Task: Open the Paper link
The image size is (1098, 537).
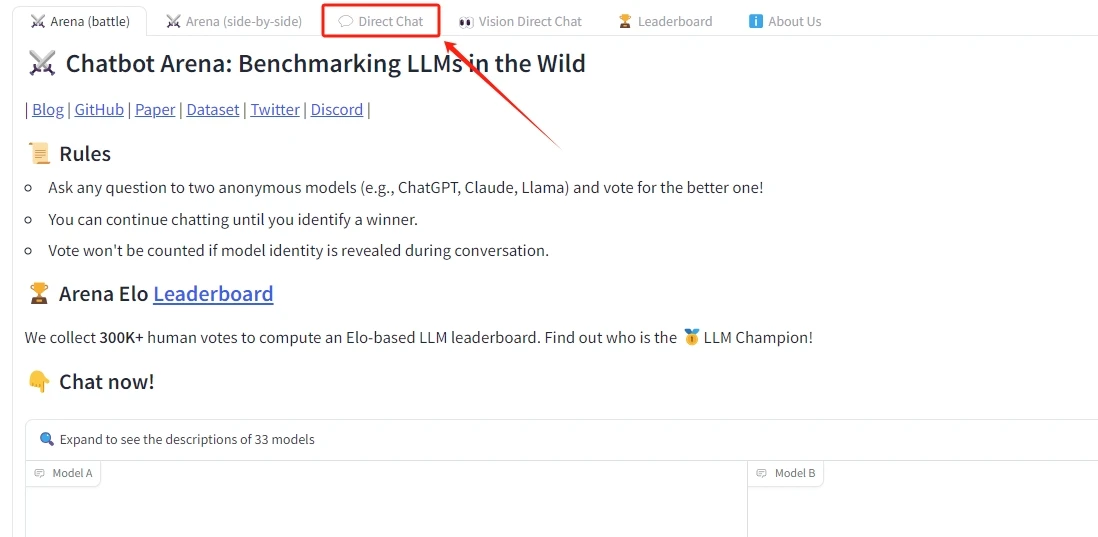Action: 155,110
